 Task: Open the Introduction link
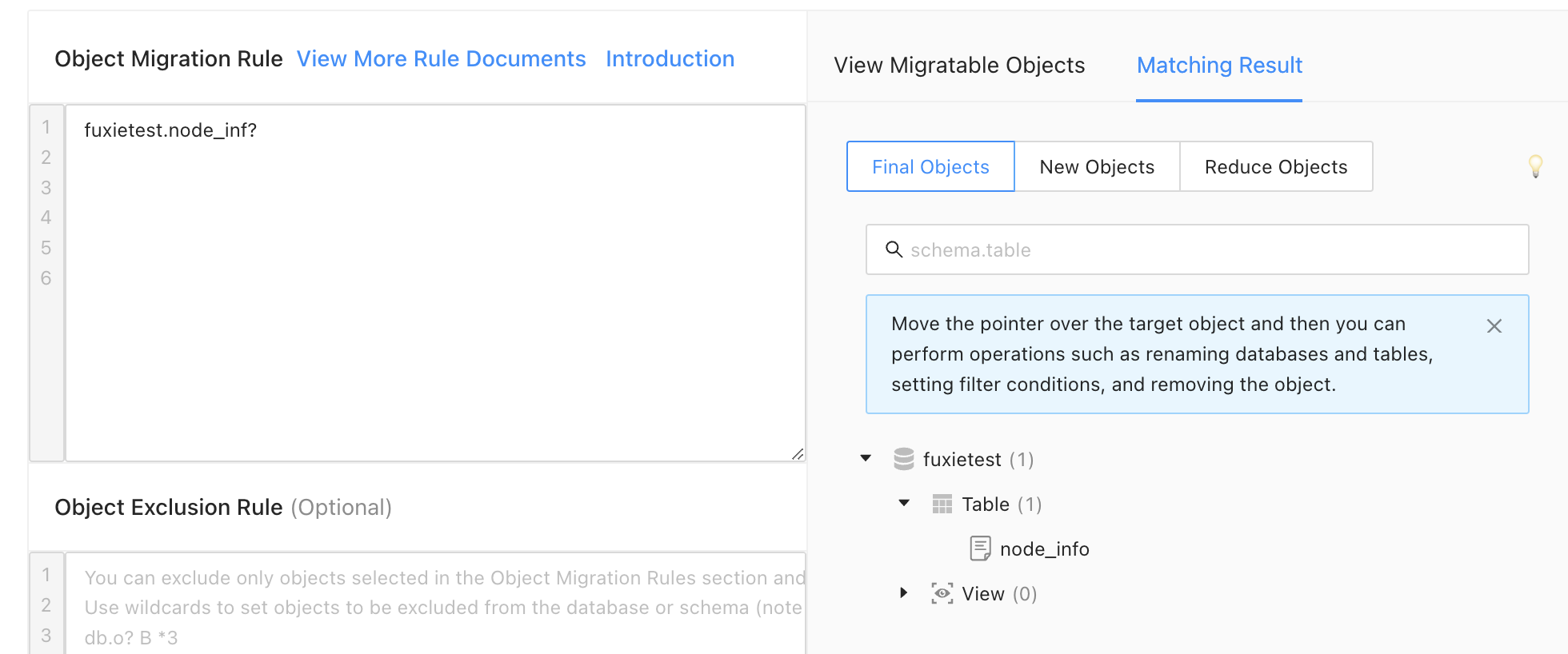670,59
